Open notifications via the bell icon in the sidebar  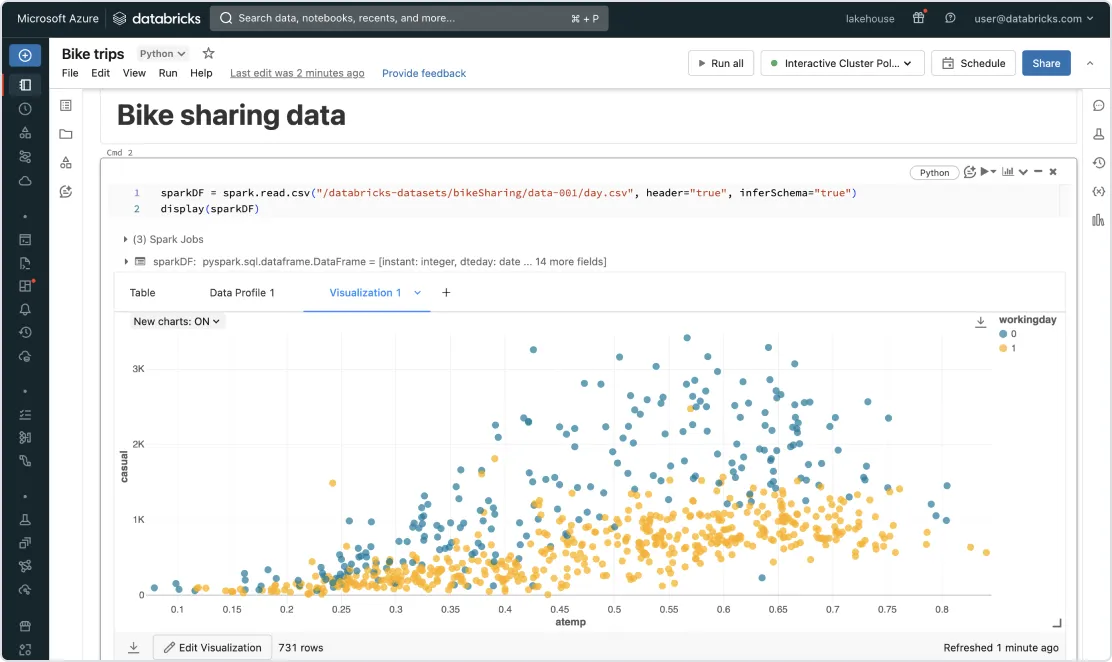[25, 310]
